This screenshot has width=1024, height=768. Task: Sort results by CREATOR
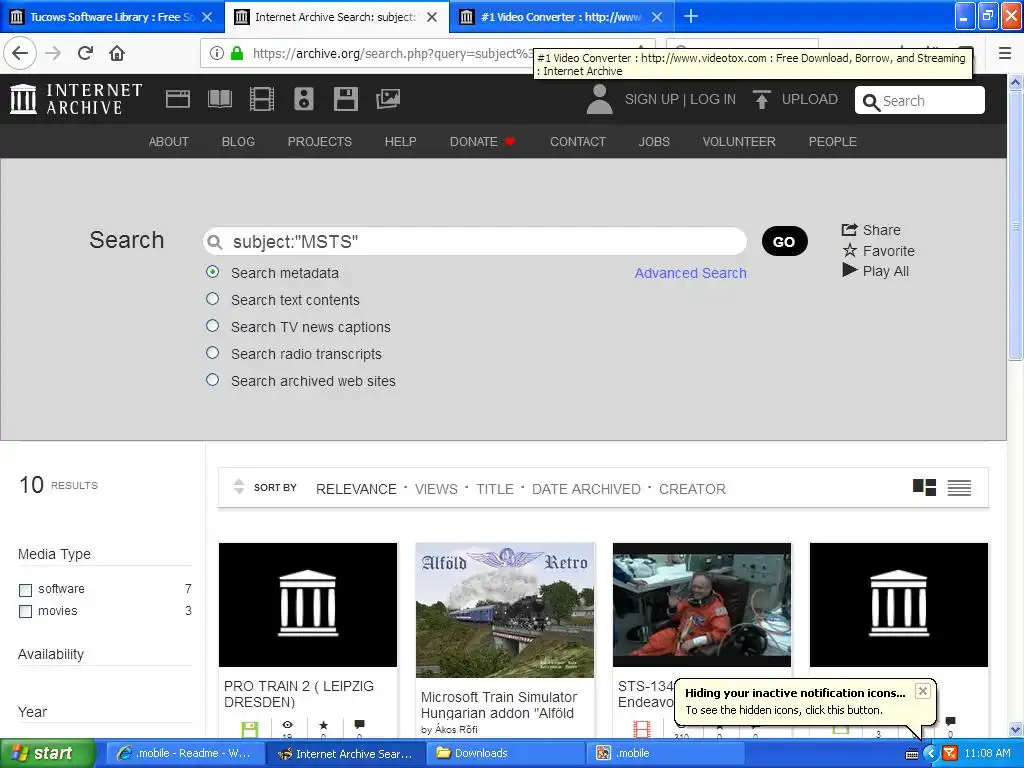pyautogui.click(x=692, y=489)
